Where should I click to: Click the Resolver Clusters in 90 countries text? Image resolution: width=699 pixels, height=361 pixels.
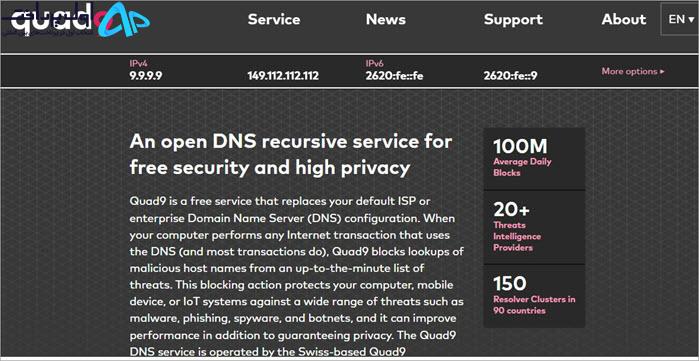tap(534, 305)
